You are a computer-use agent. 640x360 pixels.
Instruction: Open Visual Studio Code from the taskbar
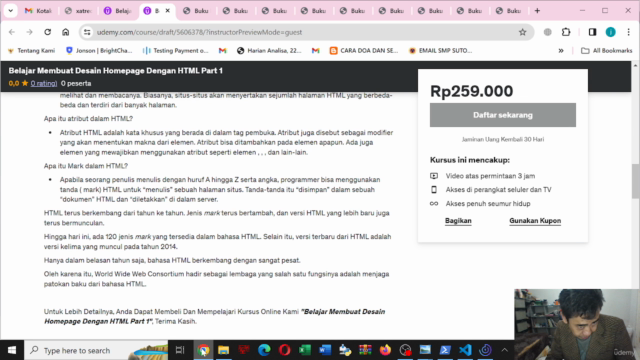point(465,350)
